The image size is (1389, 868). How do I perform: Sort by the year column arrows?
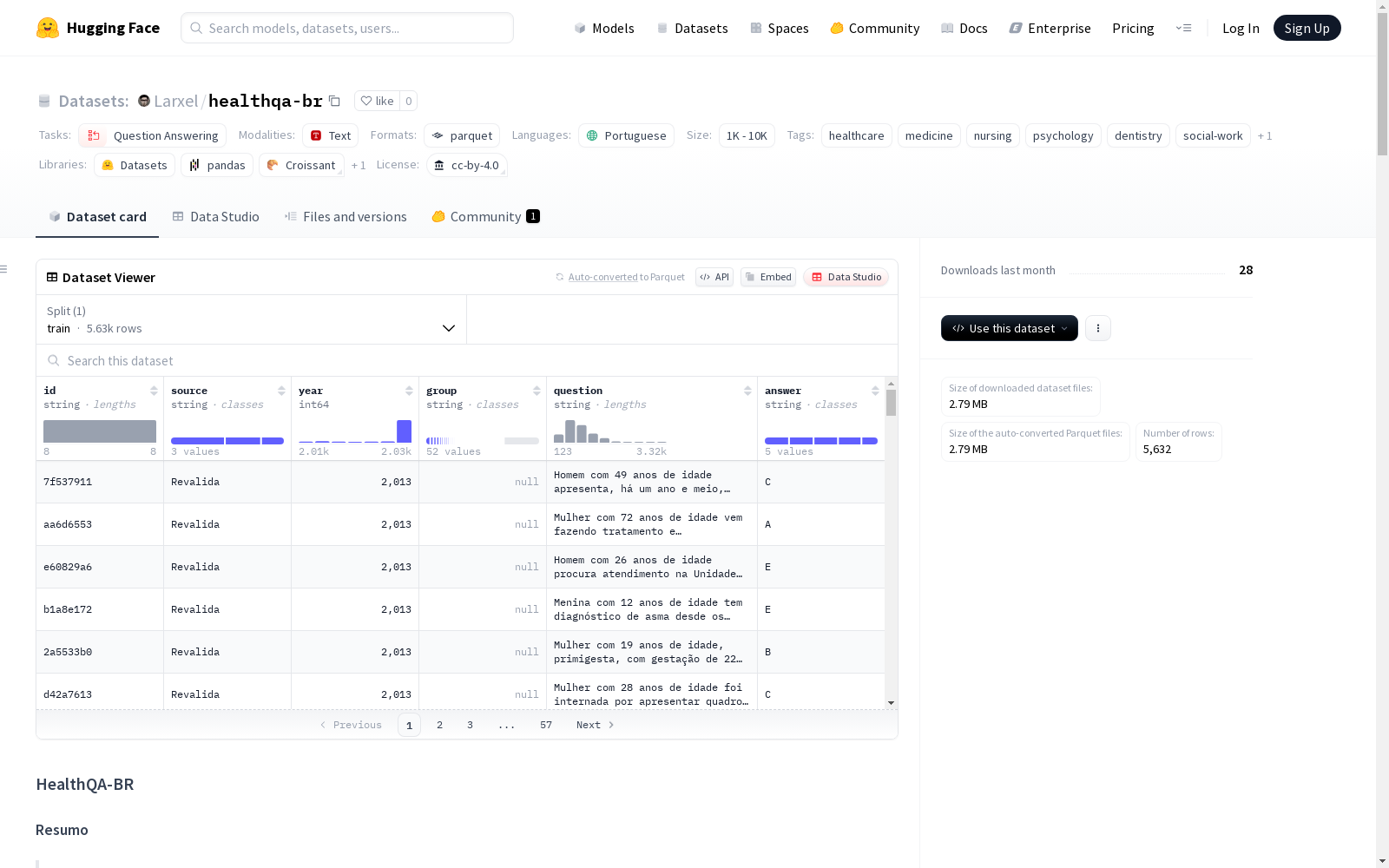[x=409, y=391]
